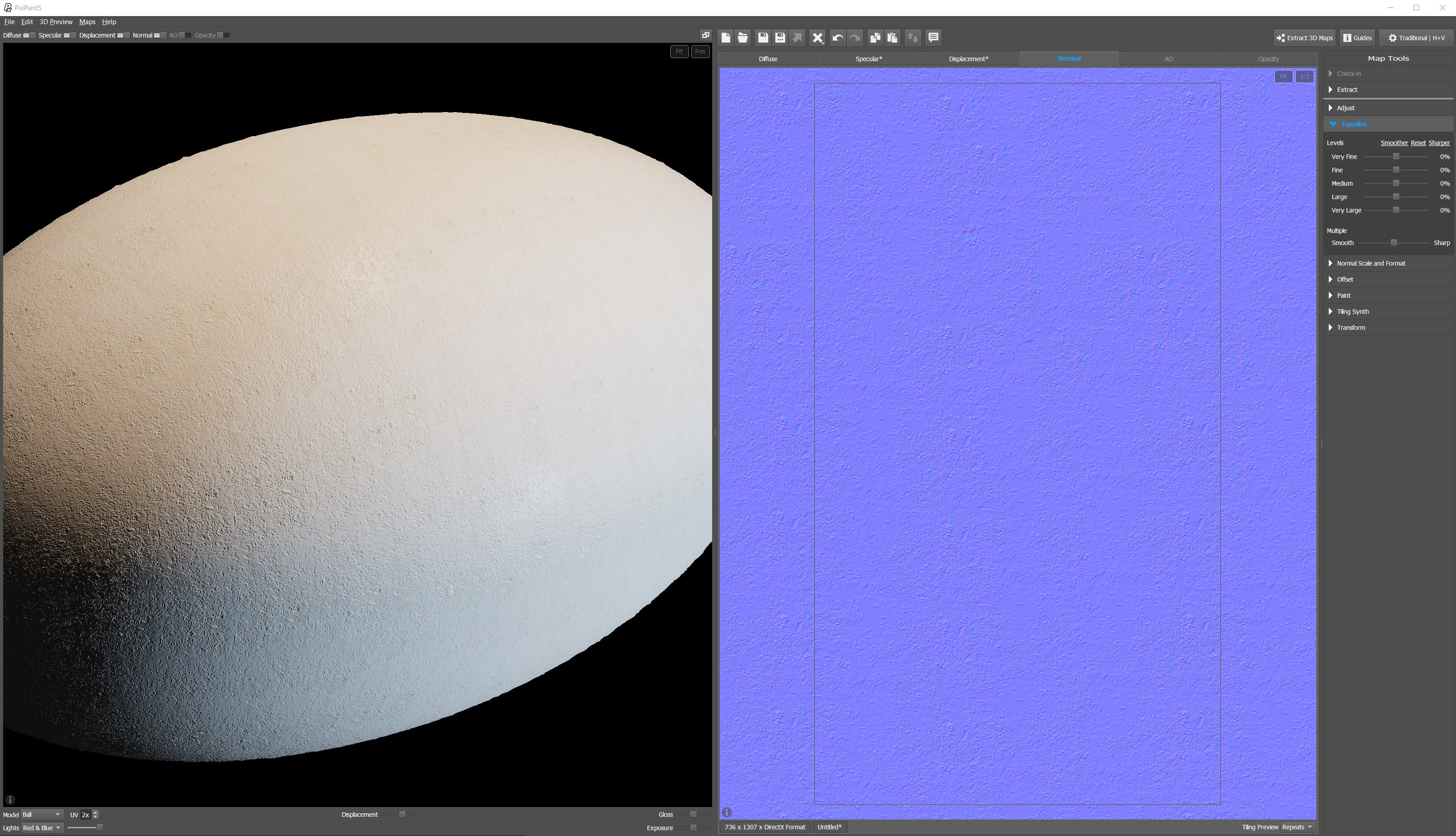Toggle the AO map switch in 3D preview
Image resolution: width=1456 pixels, height=836 pixels.
[185, 36]
